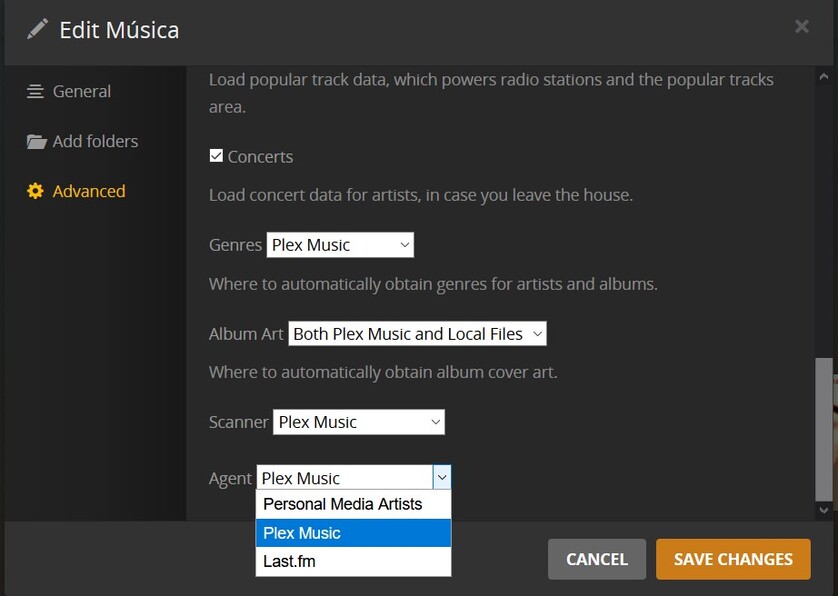838x596 pixels.
Task: Click the vertical scrollbar thumb
Action: tap(824, 428)
